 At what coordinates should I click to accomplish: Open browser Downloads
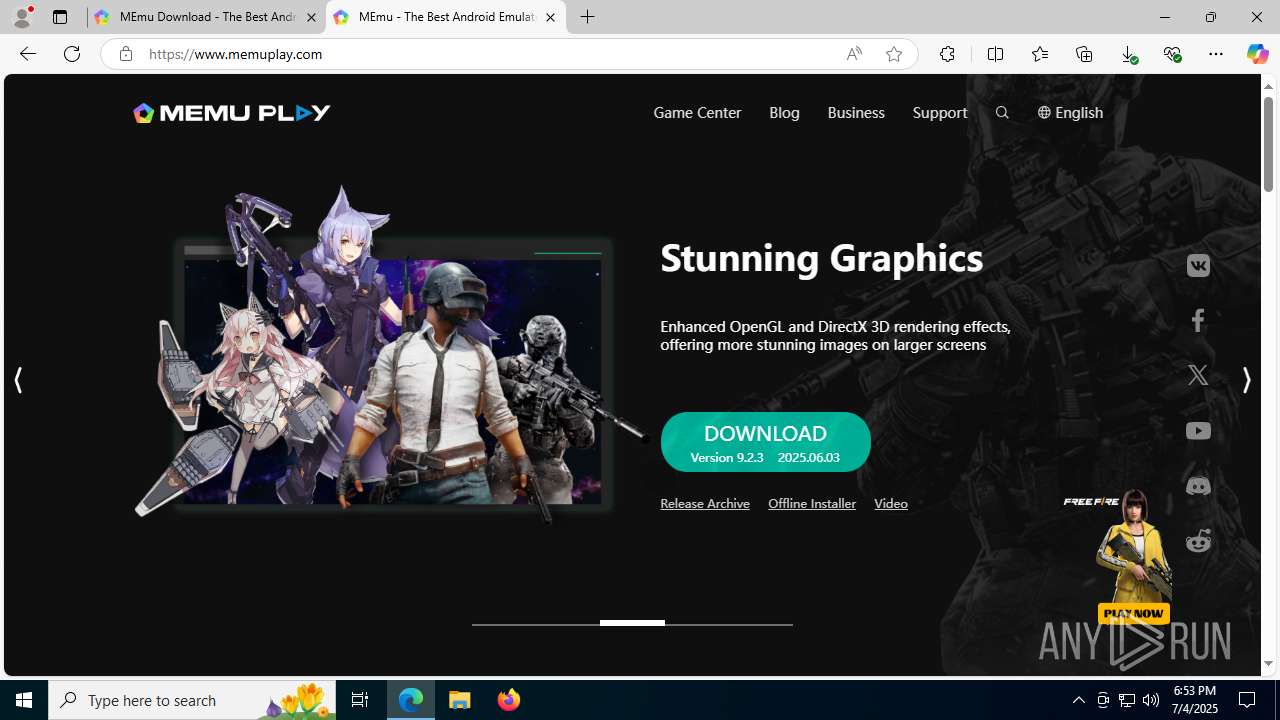tap(1128, 54)
